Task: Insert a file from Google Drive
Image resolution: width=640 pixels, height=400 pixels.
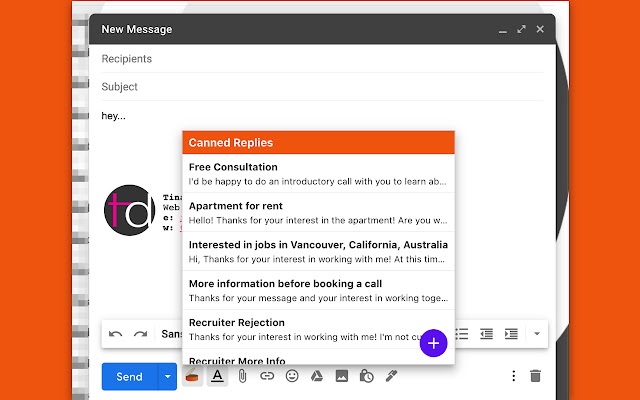Action: 316,376
